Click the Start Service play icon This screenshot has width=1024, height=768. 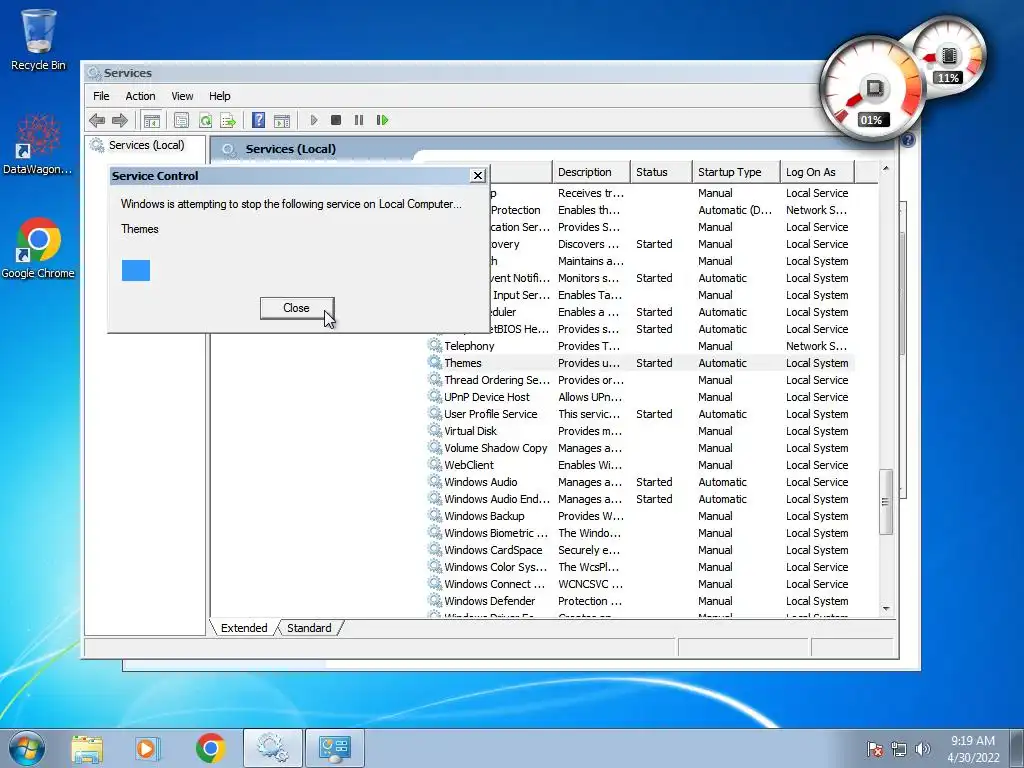coord(314,120)
